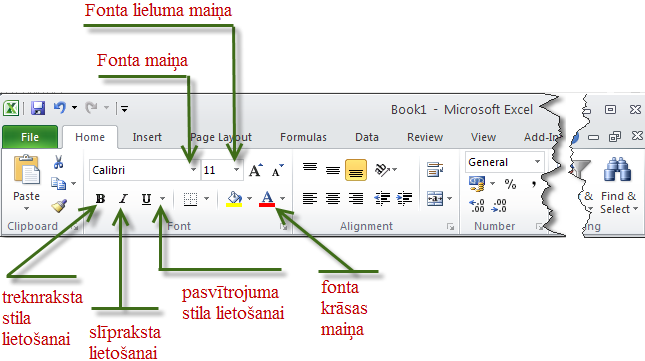This screenshot has height=361, width=645.
Task: Minimize the workbook window inside Excel
Action: pos(593,137)
